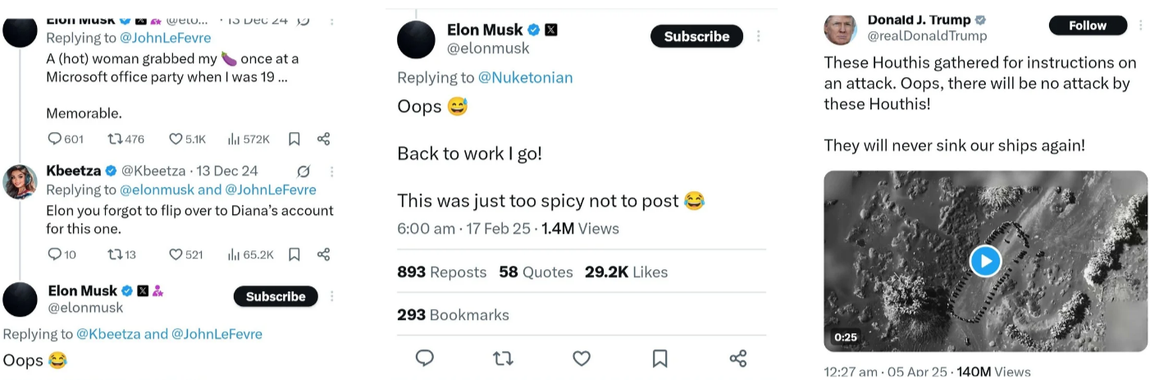Bookmark the 'Back to work I go' tweet
This screenshot has height=380, width=1150.
[660, 358]
